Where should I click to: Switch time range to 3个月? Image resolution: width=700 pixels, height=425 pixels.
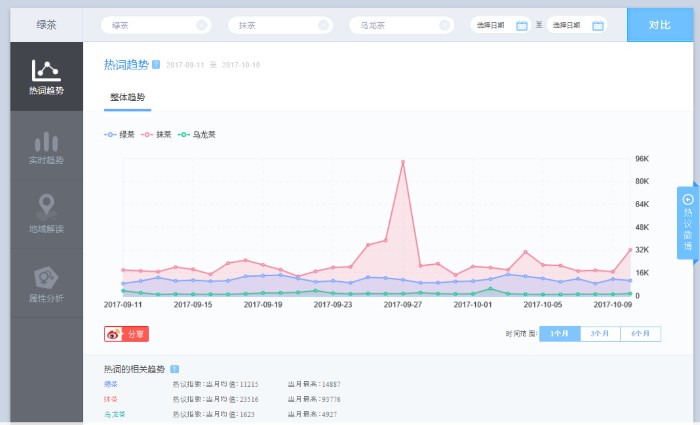click(x=600, y=334)
